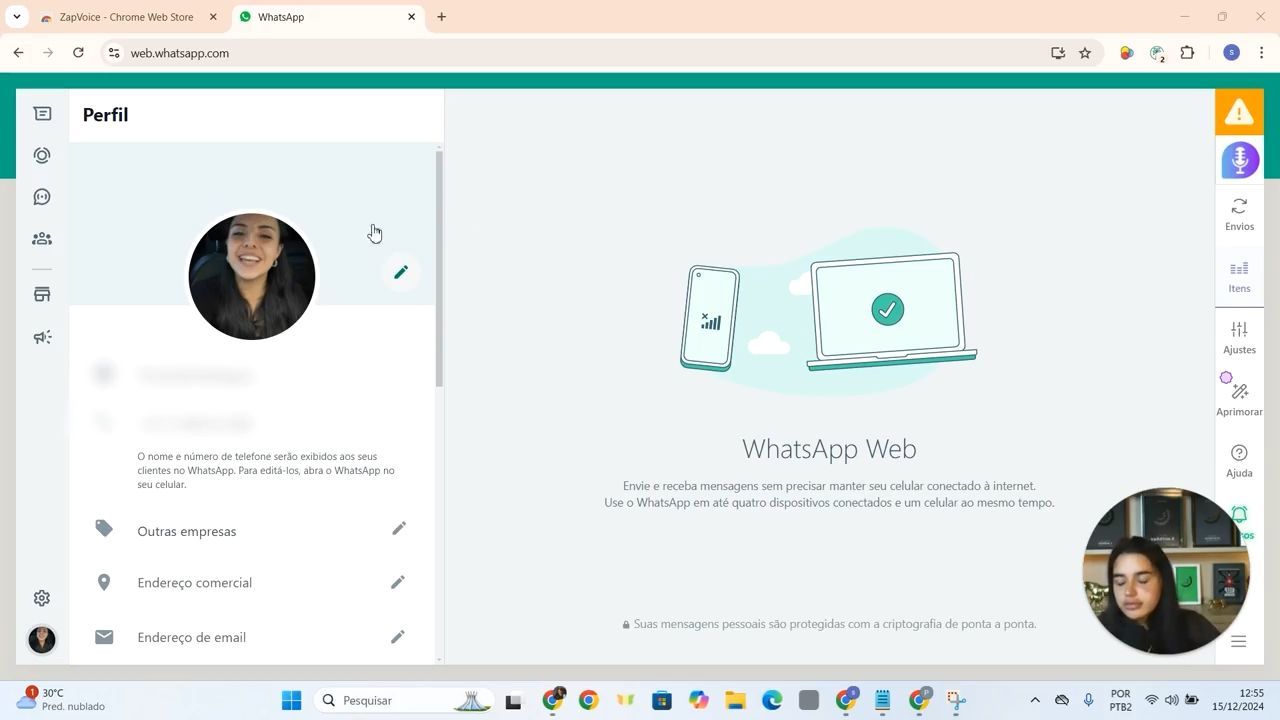The image size is (1280, 720).
Task: Open Microsoft Edge from taskbar
Action: (772, 700)
